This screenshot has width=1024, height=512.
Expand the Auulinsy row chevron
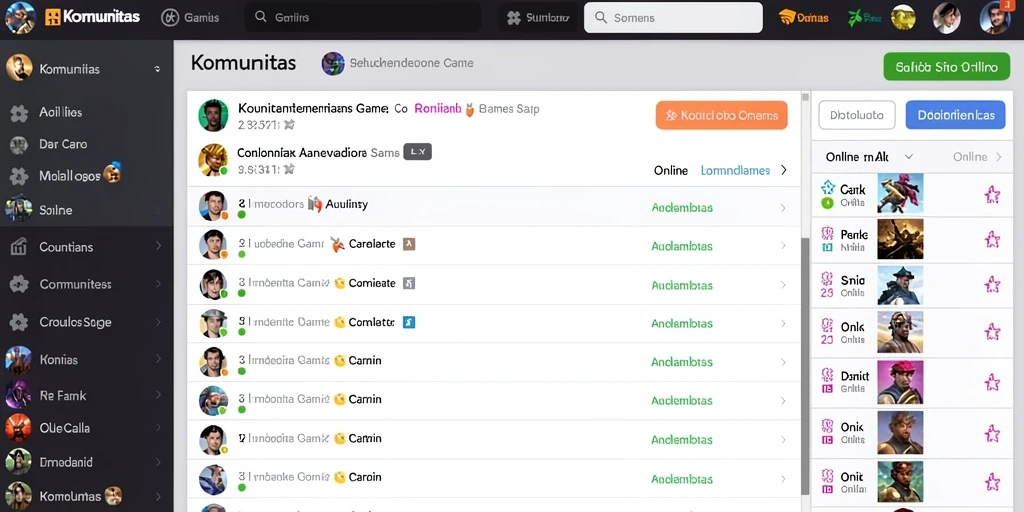click(783, 208)
